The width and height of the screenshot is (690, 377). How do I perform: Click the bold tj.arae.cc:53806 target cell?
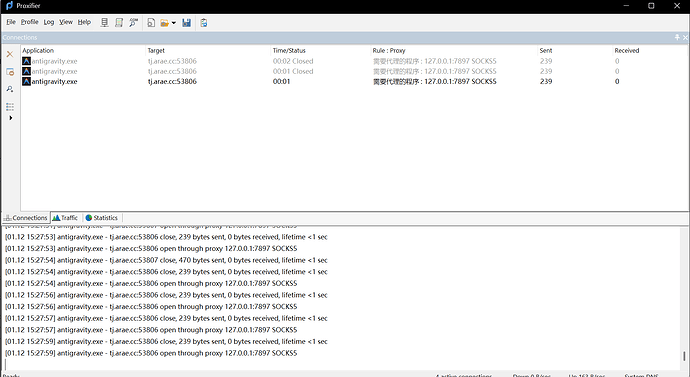(x=172, y=81)
